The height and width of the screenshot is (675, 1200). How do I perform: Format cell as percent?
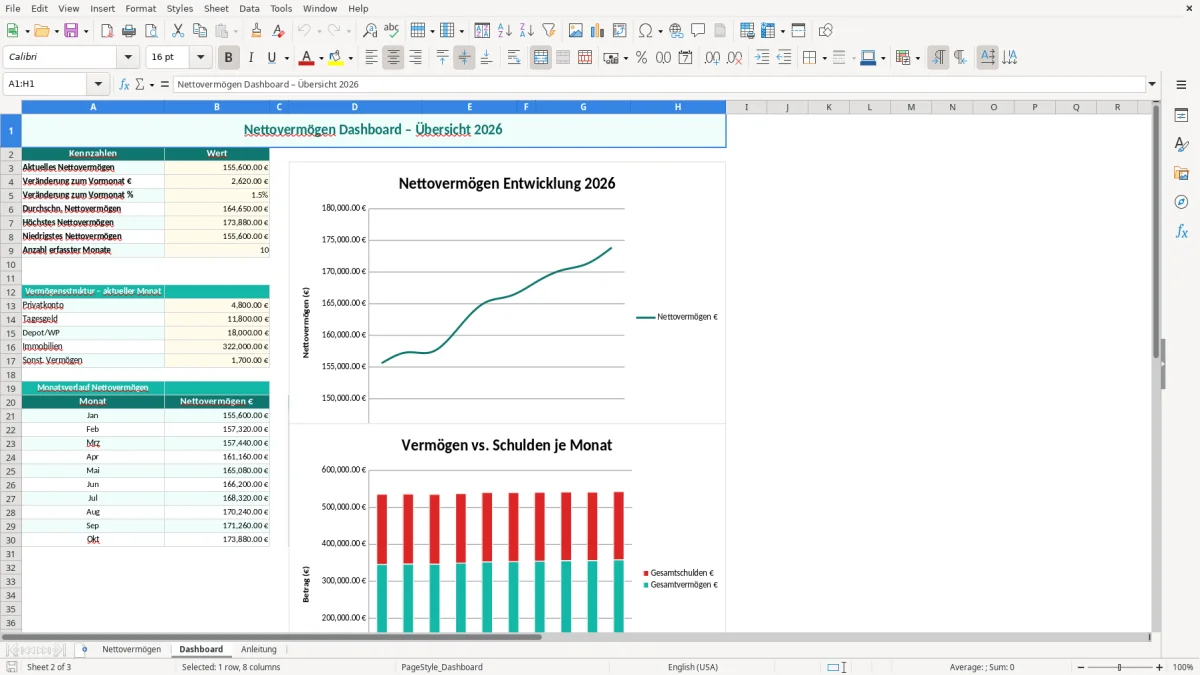tap(641, 58)
